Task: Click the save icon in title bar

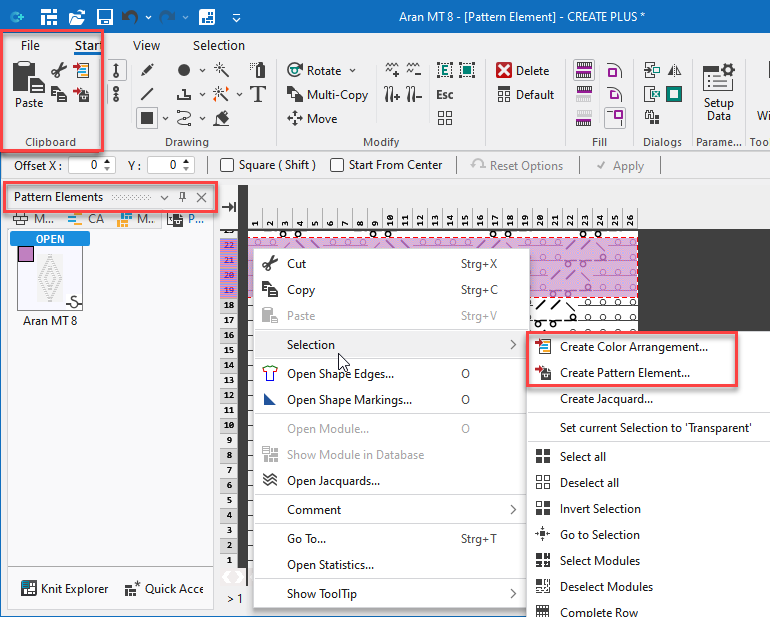Action: coord(104,17)
